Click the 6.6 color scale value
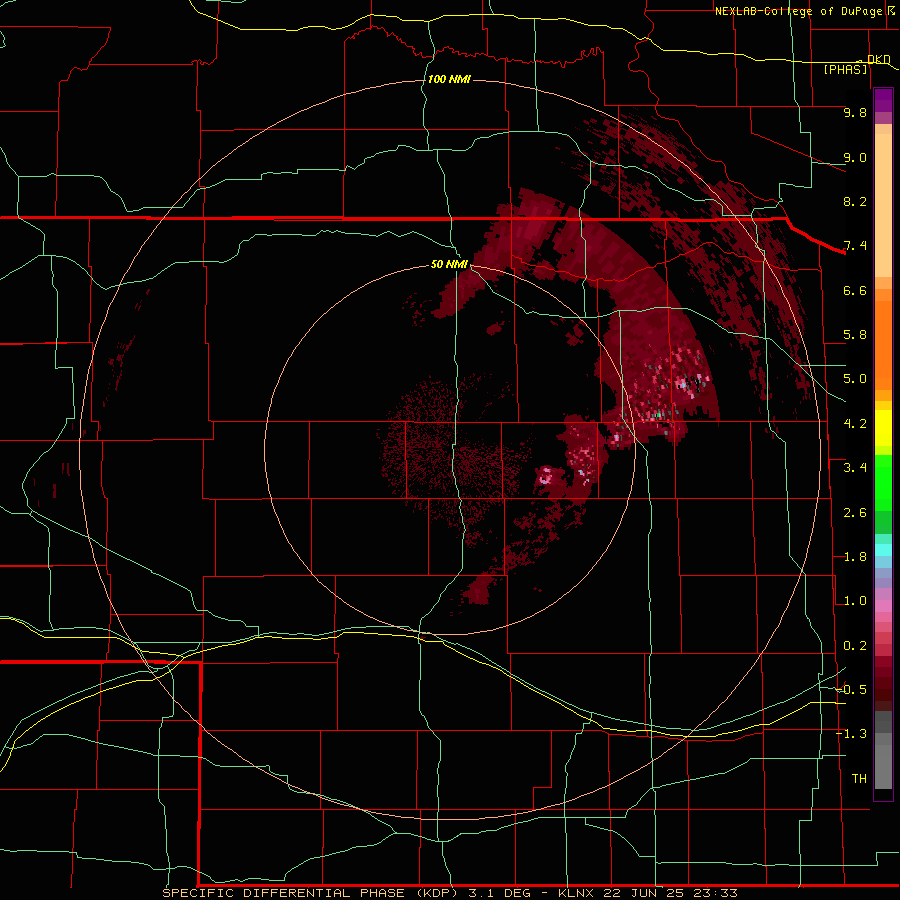The height and width of the screenshot is (900, 900). click(x=855, y=290)
